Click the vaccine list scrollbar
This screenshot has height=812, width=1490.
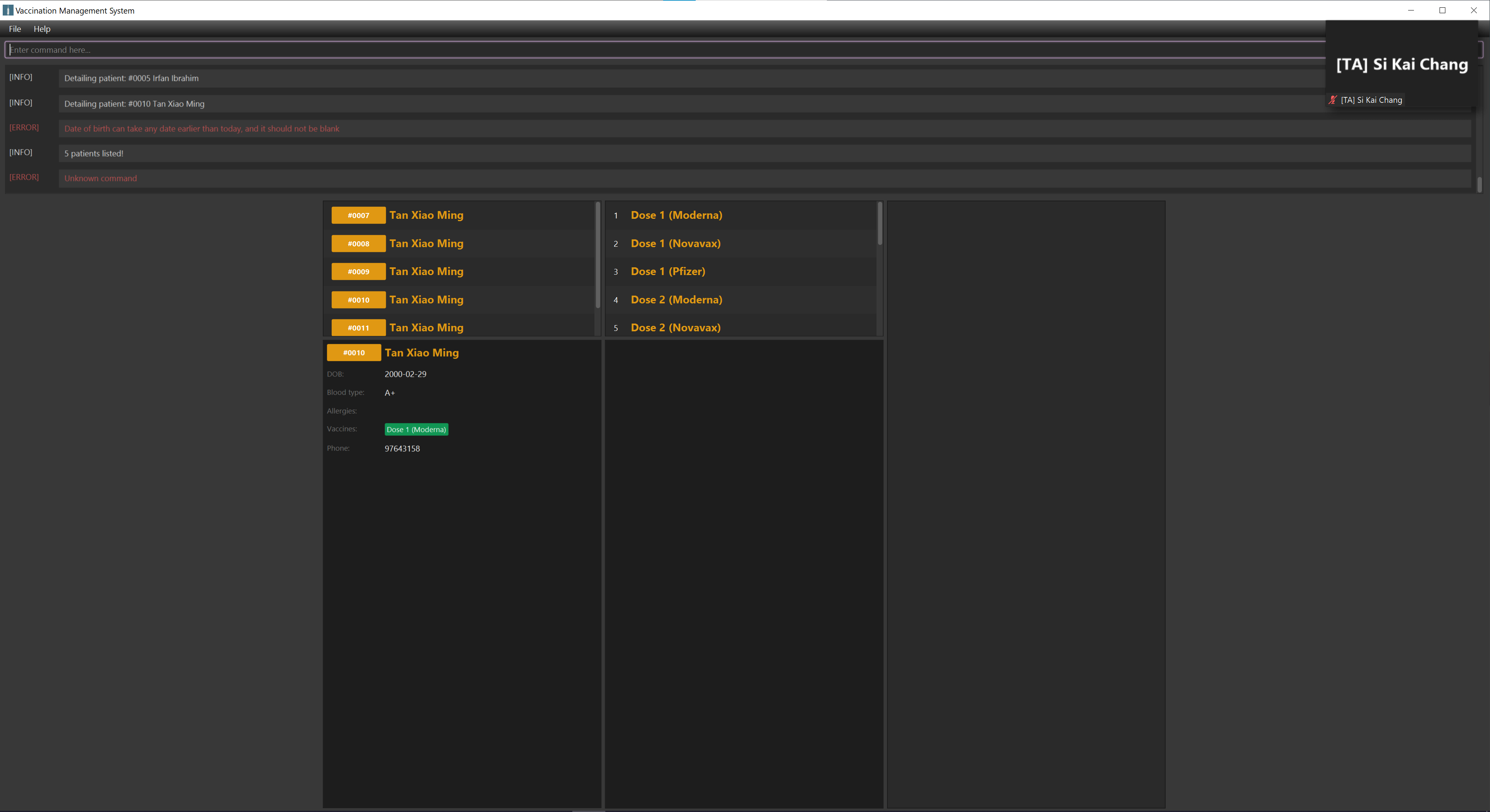(x=880, y=223)
